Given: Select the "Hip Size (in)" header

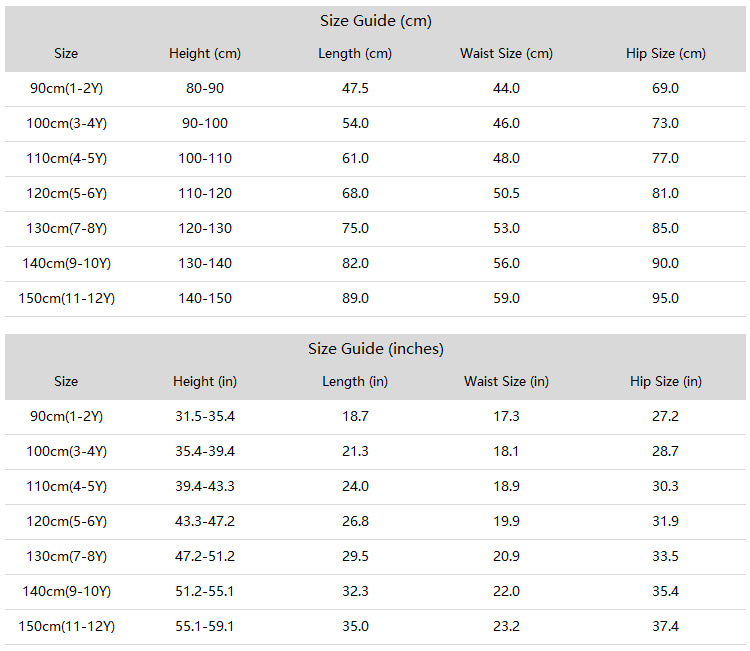Looking at the screenshot, I should point(666,382).
